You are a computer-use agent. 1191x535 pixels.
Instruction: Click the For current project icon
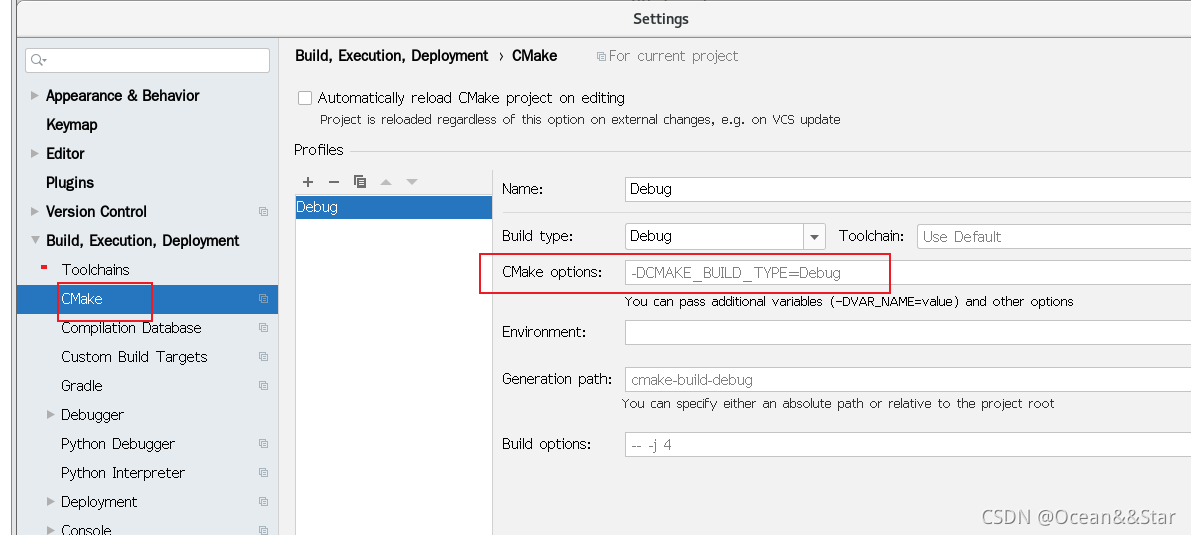(601, 56)
